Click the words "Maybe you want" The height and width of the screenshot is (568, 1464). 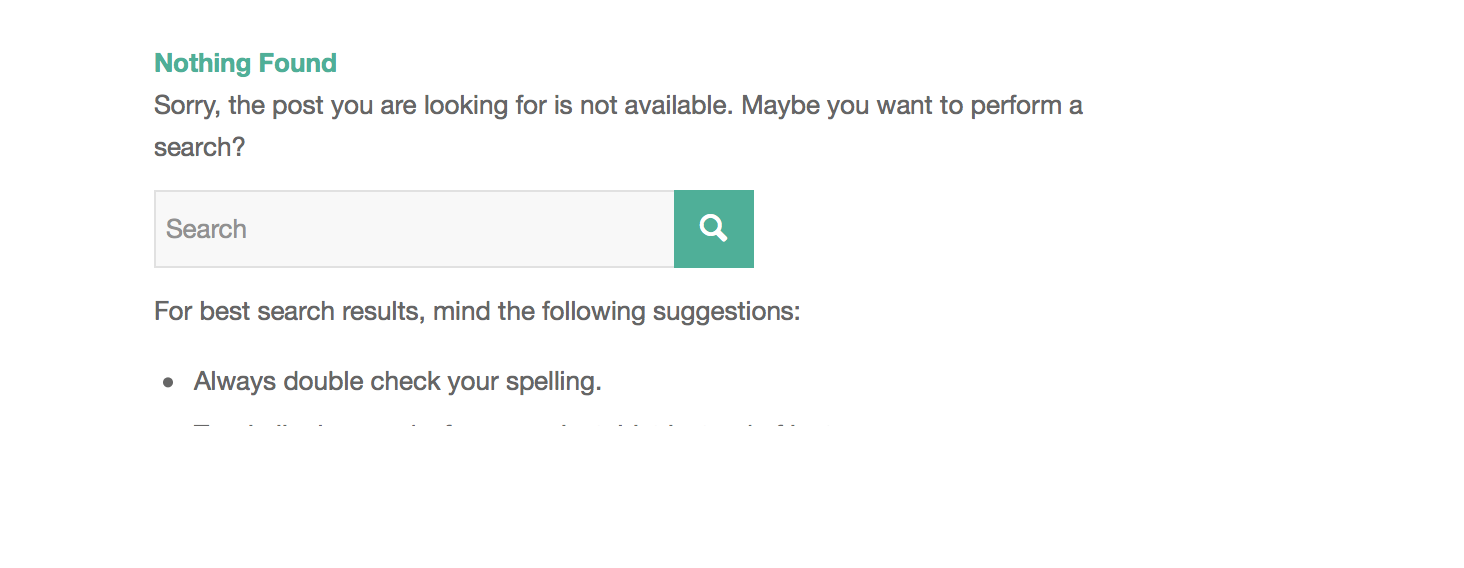click(x=819, y=106)
